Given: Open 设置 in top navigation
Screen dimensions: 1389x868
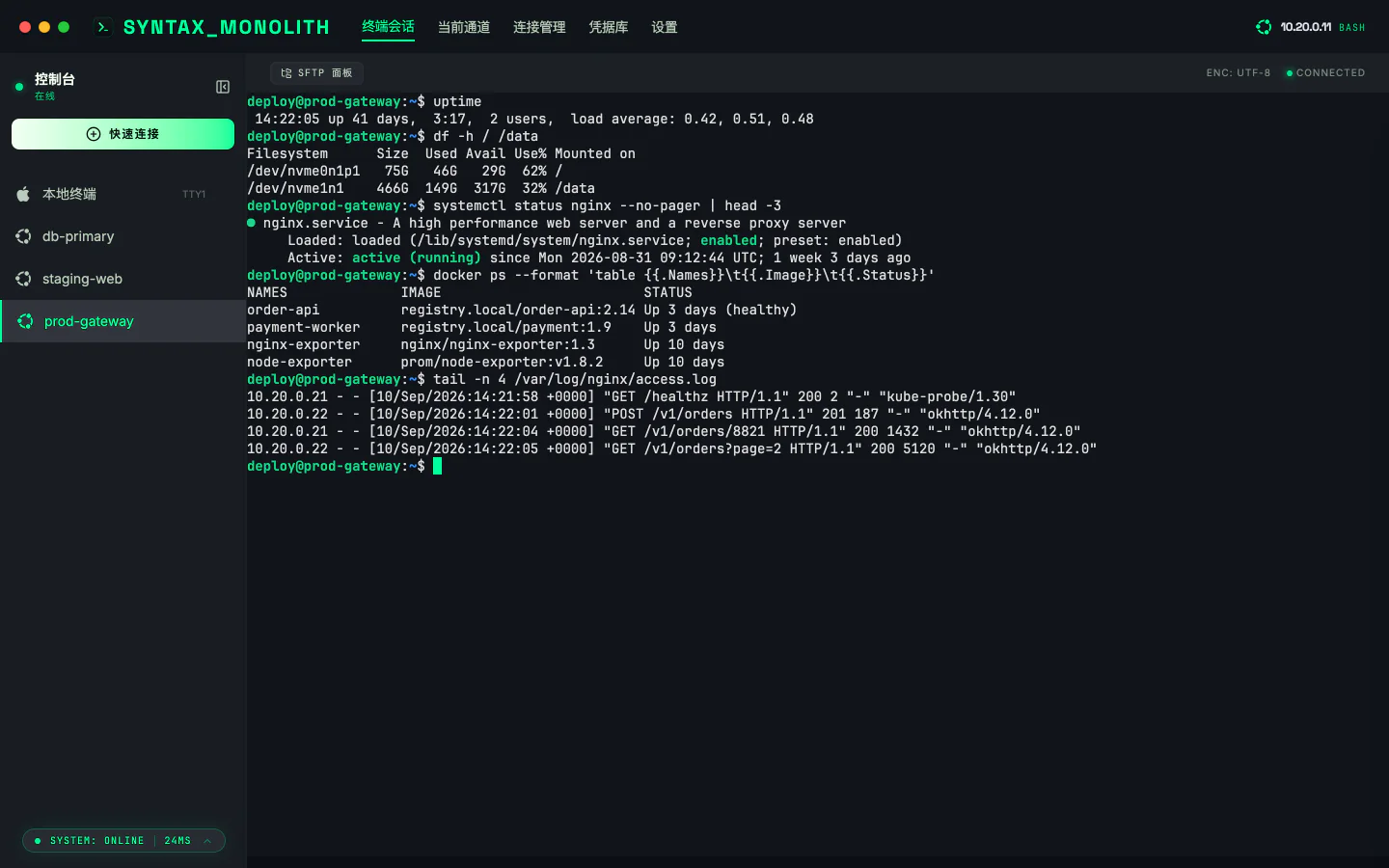Looking at the screenshot, I should pyautogui.click(x=665, y=27).
